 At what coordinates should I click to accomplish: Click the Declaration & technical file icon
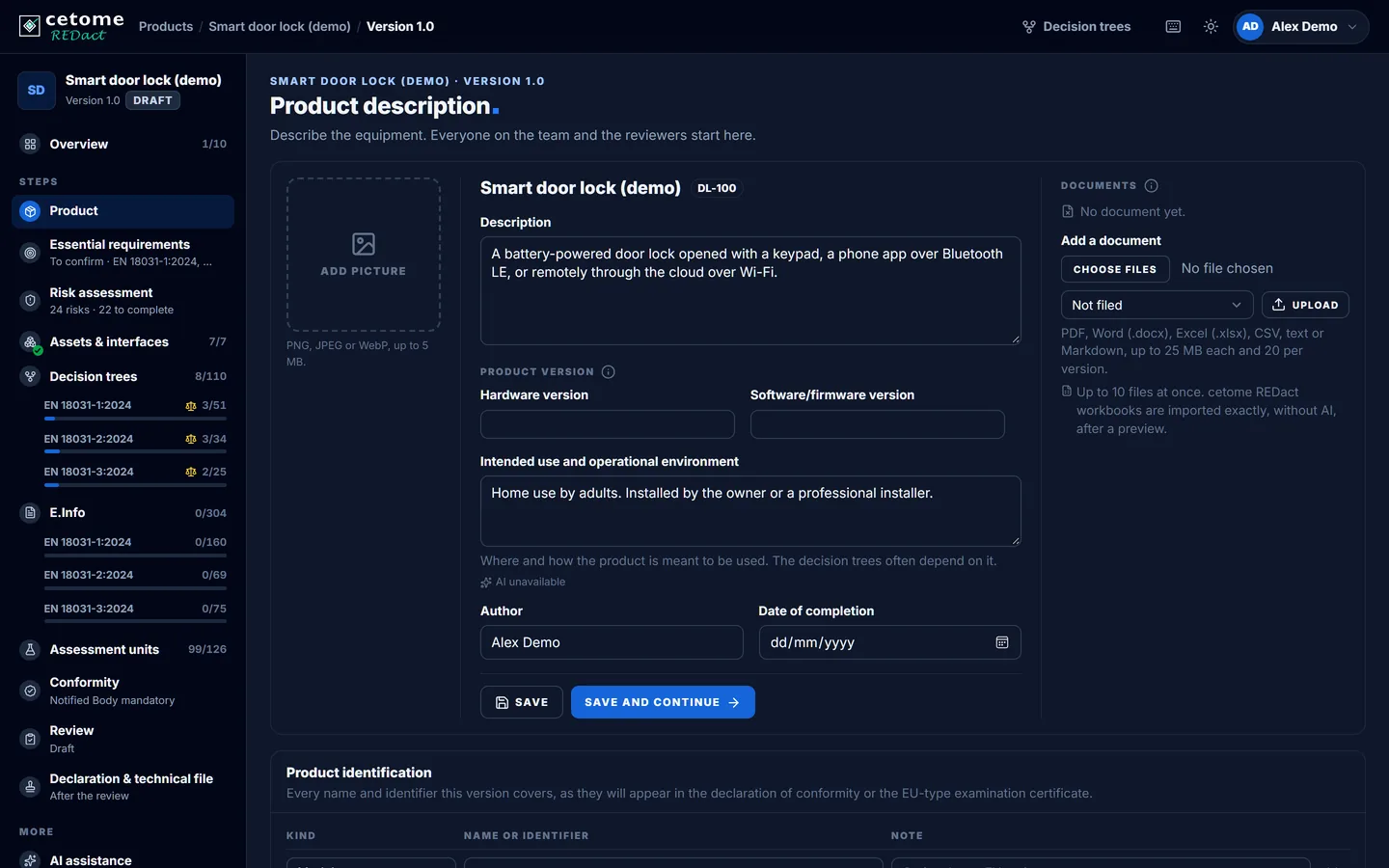pyautogui.click(x=31, y=787)
